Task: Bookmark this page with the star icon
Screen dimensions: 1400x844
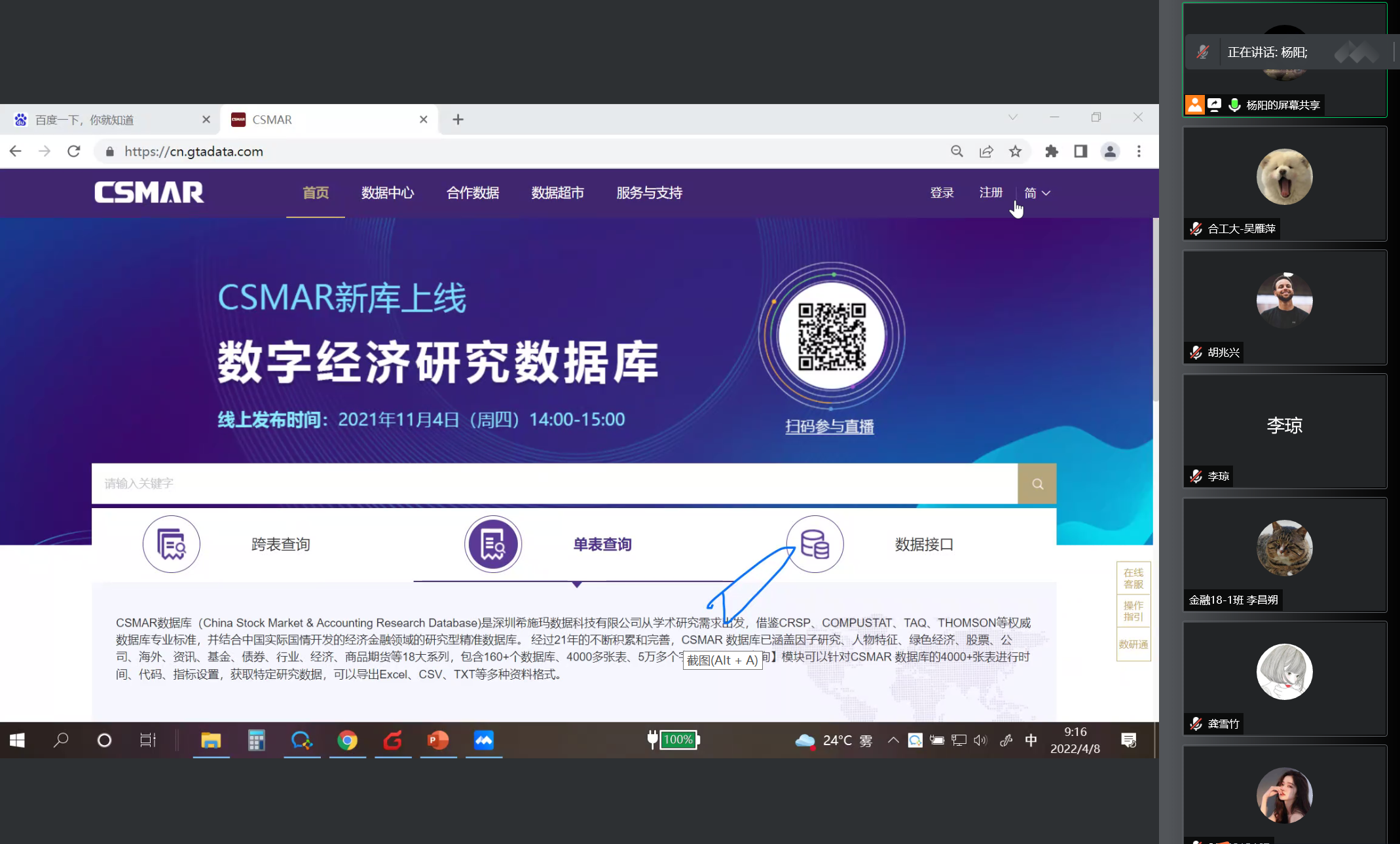Action: point(1015,151)
